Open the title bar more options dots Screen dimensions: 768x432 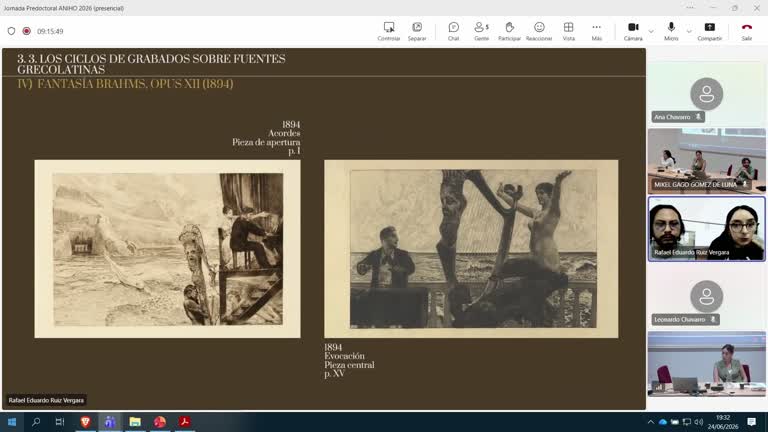coord(690,8)
